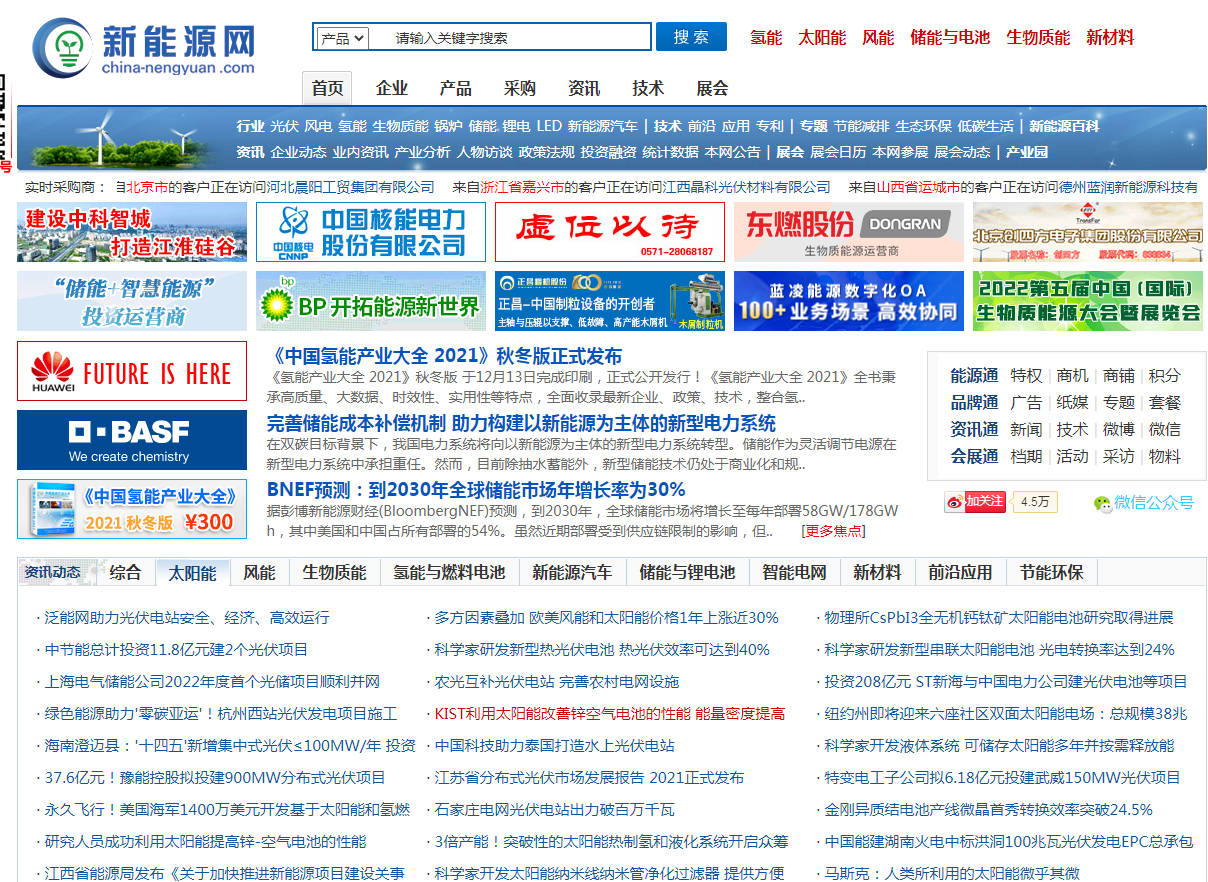Click the 中国核能电力 CNNP logo banner
The height and width of the screenshot is (882, 1208).
371,232
